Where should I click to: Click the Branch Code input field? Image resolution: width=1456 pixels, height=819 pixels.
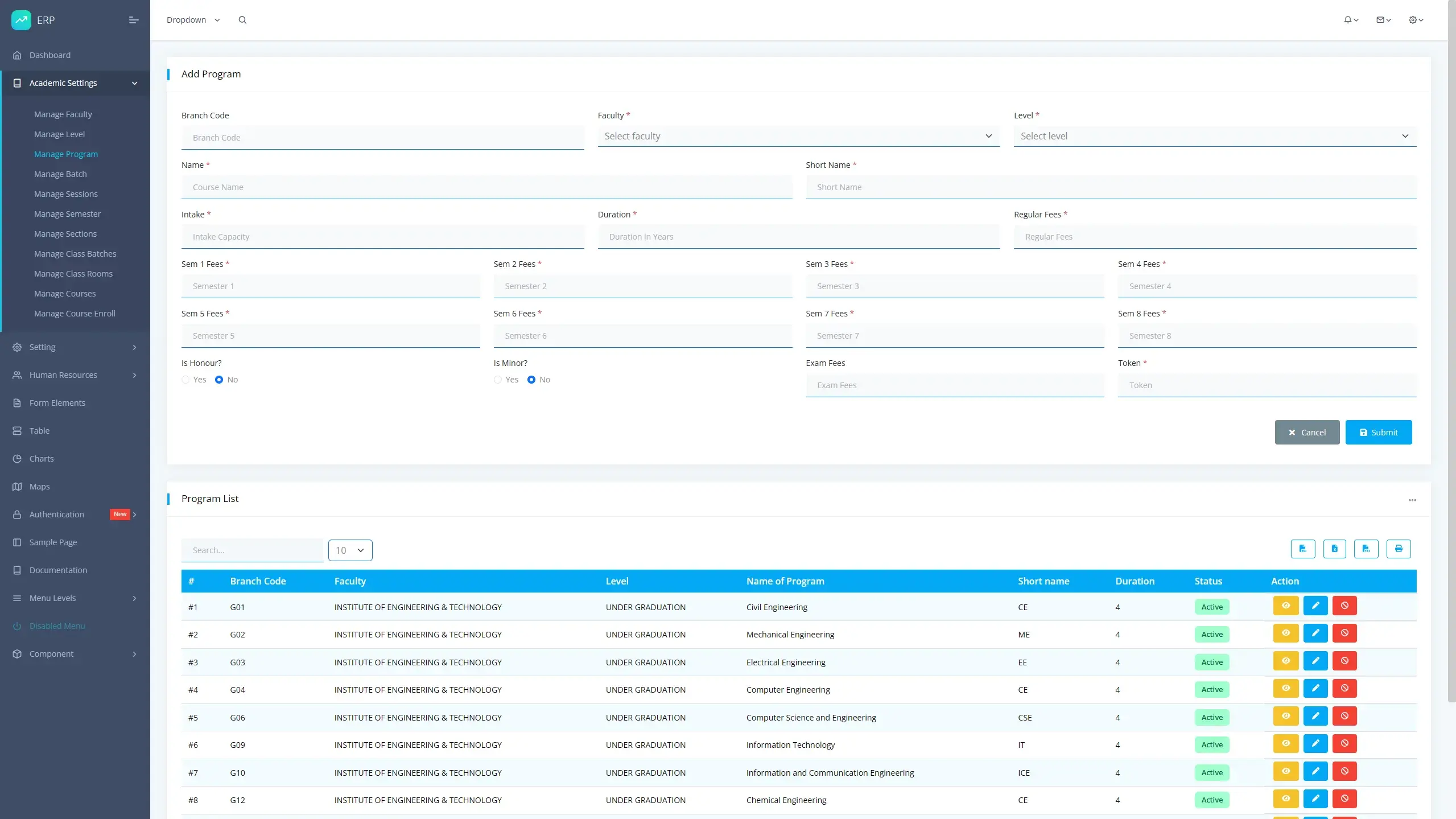pyautogui.click(x=382, y=138)
